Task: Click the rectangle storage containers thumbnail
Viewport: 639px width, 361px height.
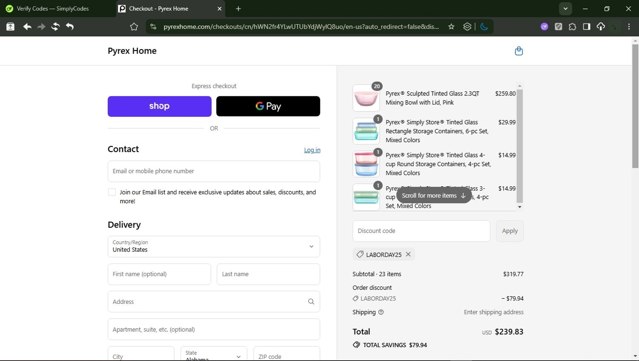Action: 366,131
